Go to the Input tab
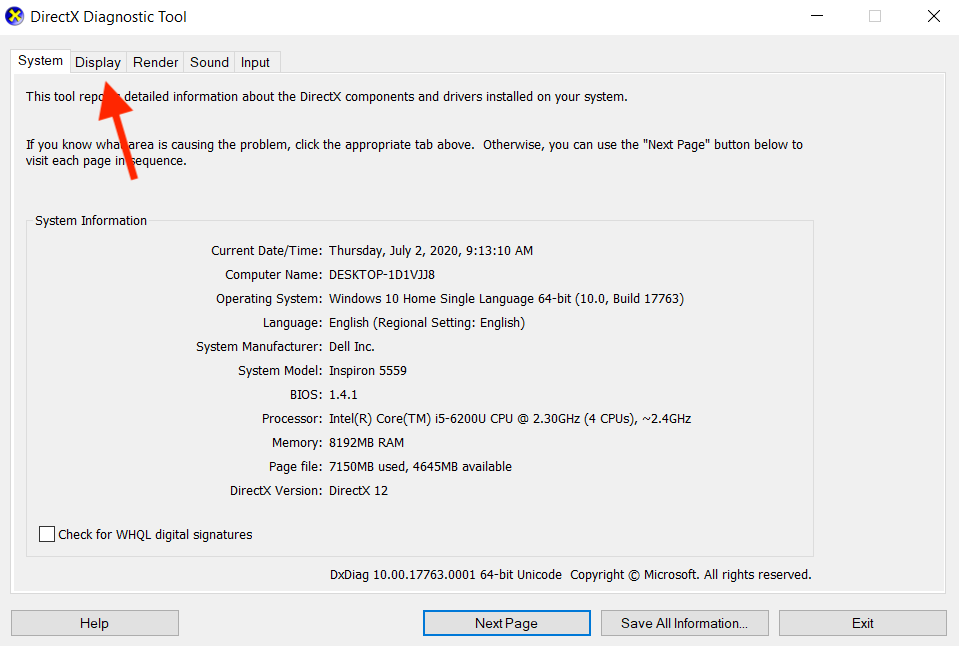This screenshot has height=646, width=959. tap(255, 62)
